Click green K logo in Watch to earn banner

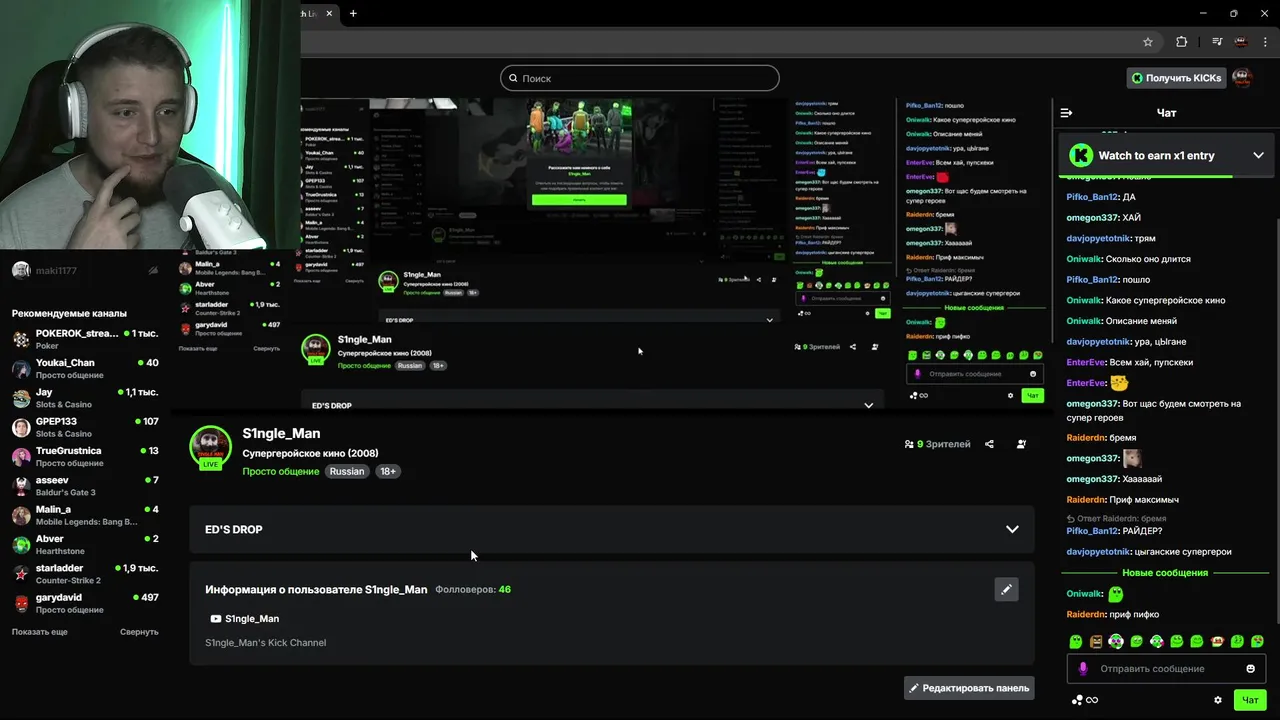point(1080,155)
